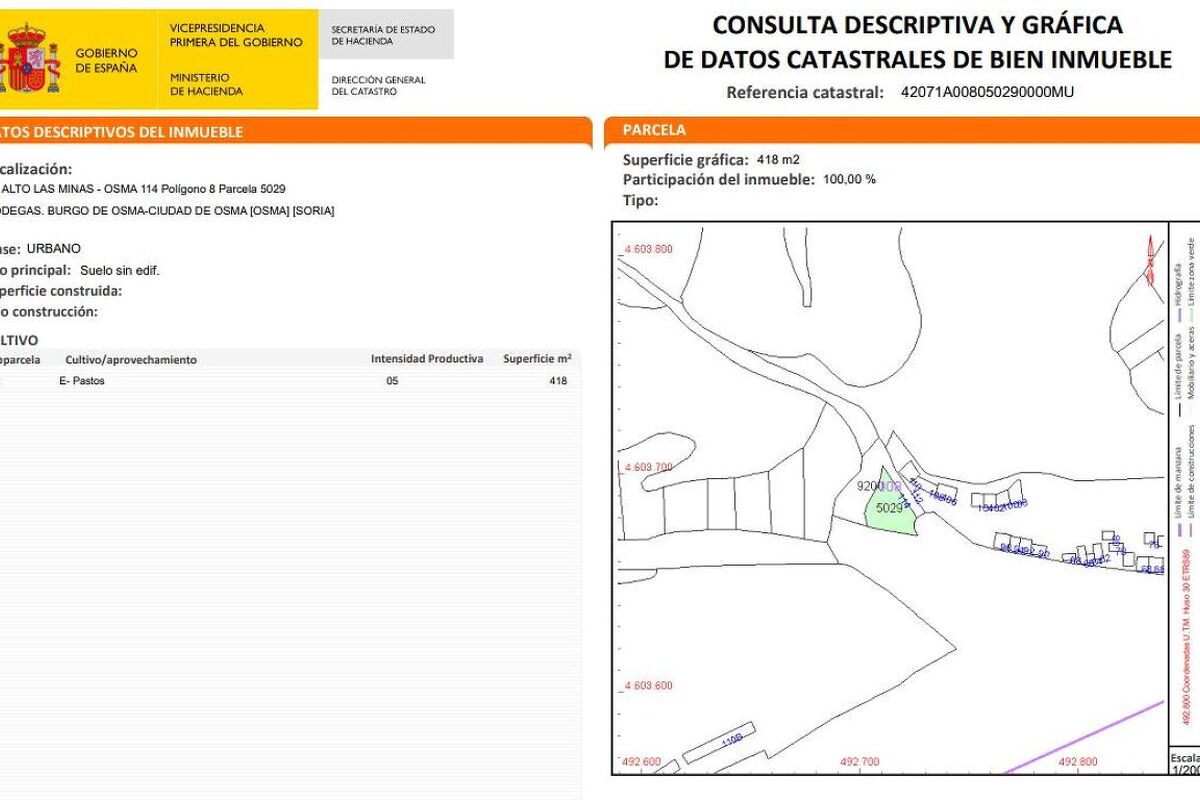Image resolution: width=1200 pixels, height=800 pixels.
Task: Click the building labeled 1108 on map
Action: [x=718, y=744]
